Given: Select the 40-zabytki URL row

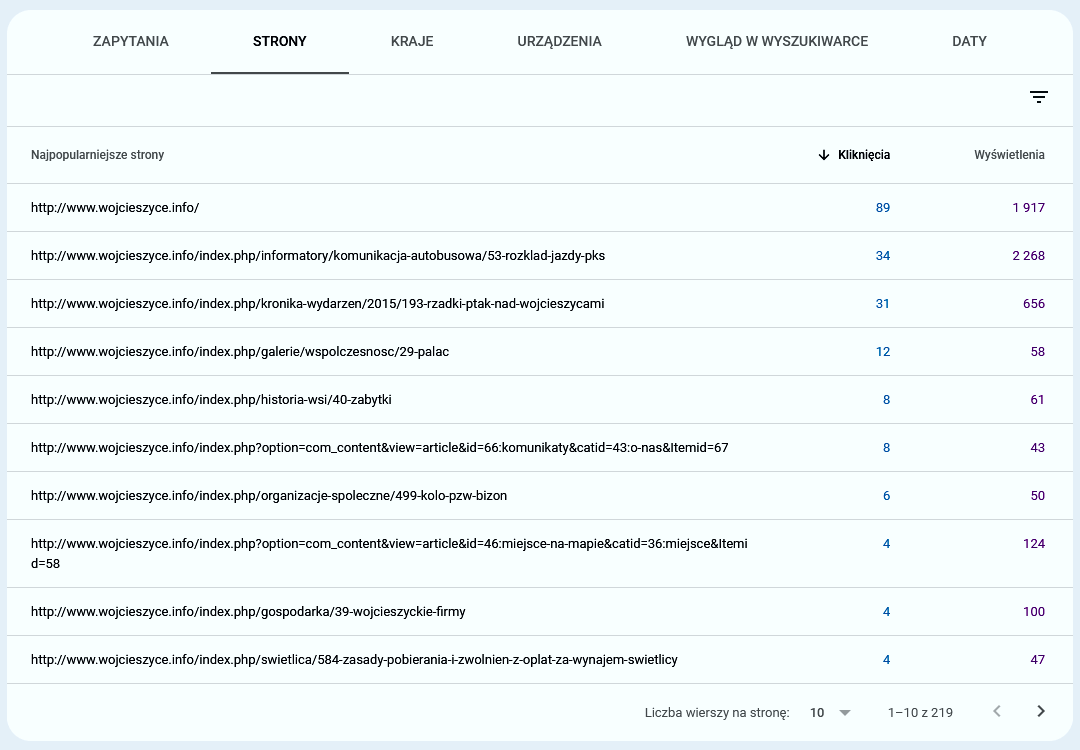Looking at the screenshot, I should (x=540, y=399).
